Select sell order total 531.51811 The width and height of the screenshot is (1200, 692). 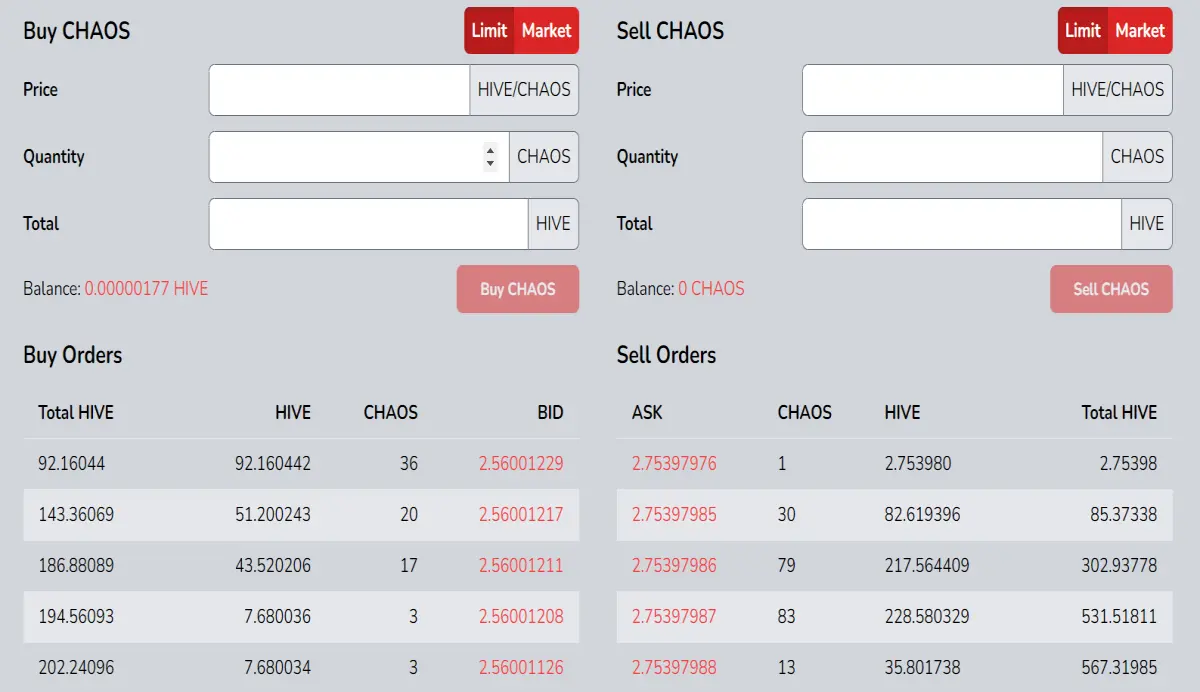(x=1119, y=617)
